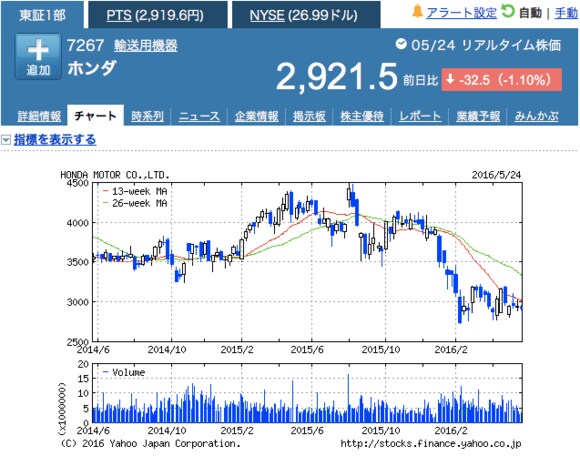Click the 26-week MA legend entry
Screen dimensions: 580x456
click(x=135, y=203)
